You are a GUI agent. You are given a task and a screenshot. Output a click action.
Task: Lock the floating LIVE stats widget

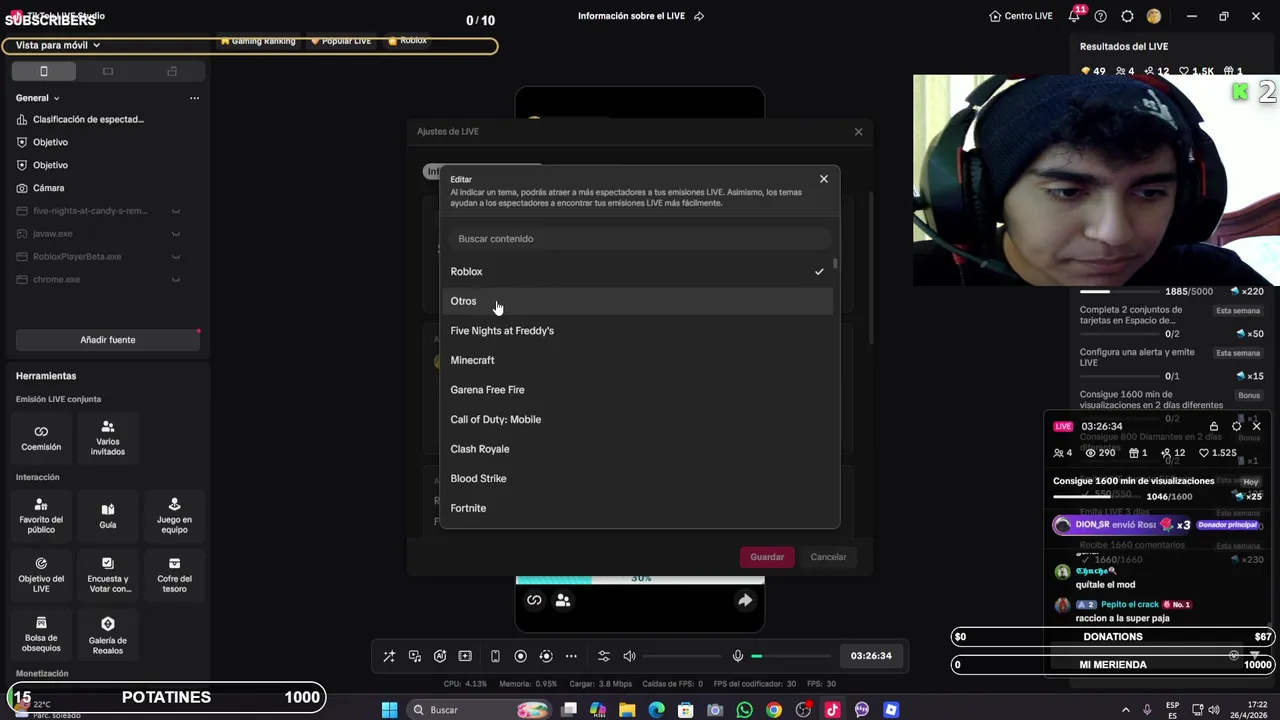(1214, 426)
